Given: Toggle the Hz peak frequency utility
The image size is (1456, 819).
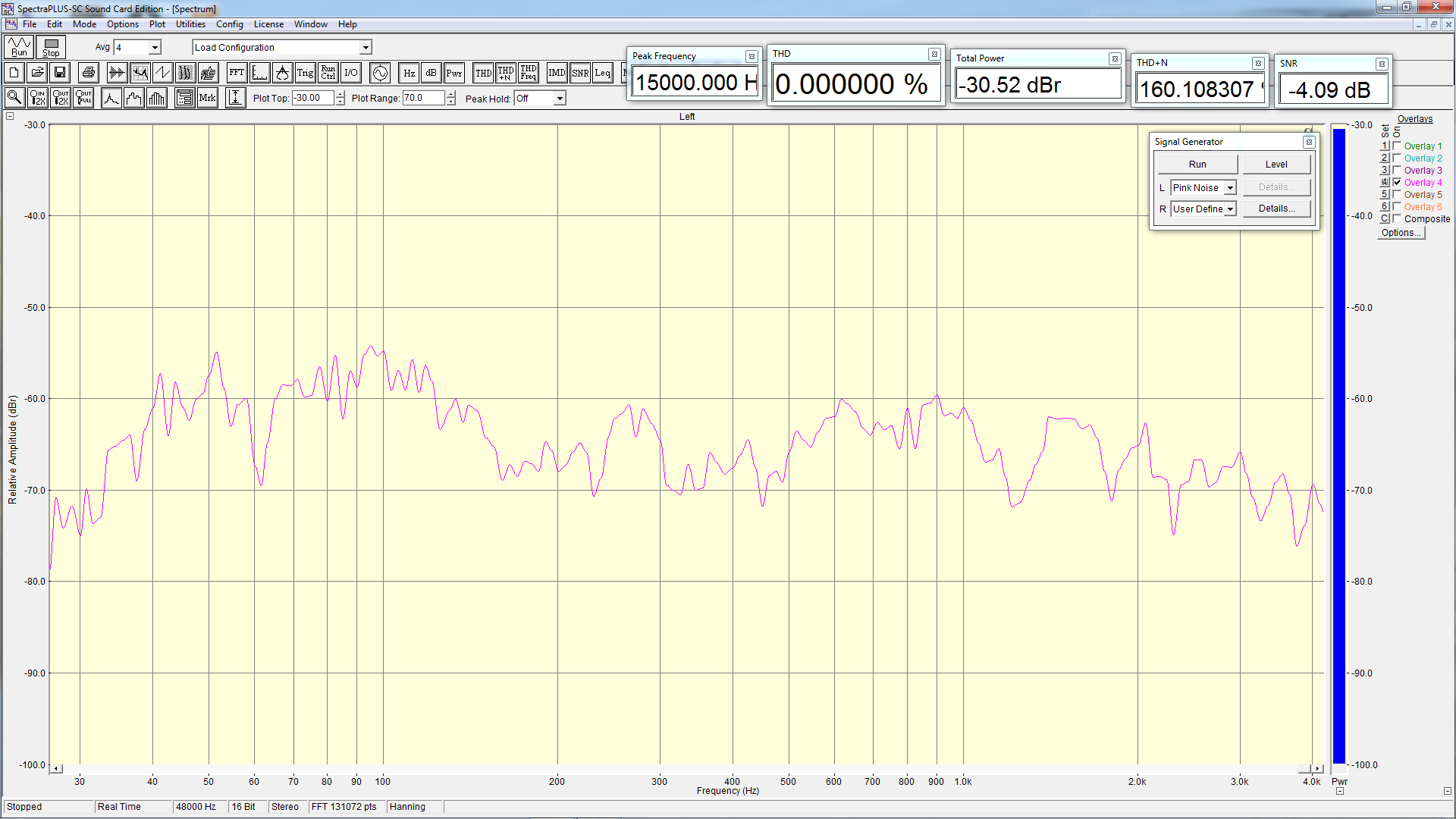Looking at the screenshot, I should (x=409, y=73).
